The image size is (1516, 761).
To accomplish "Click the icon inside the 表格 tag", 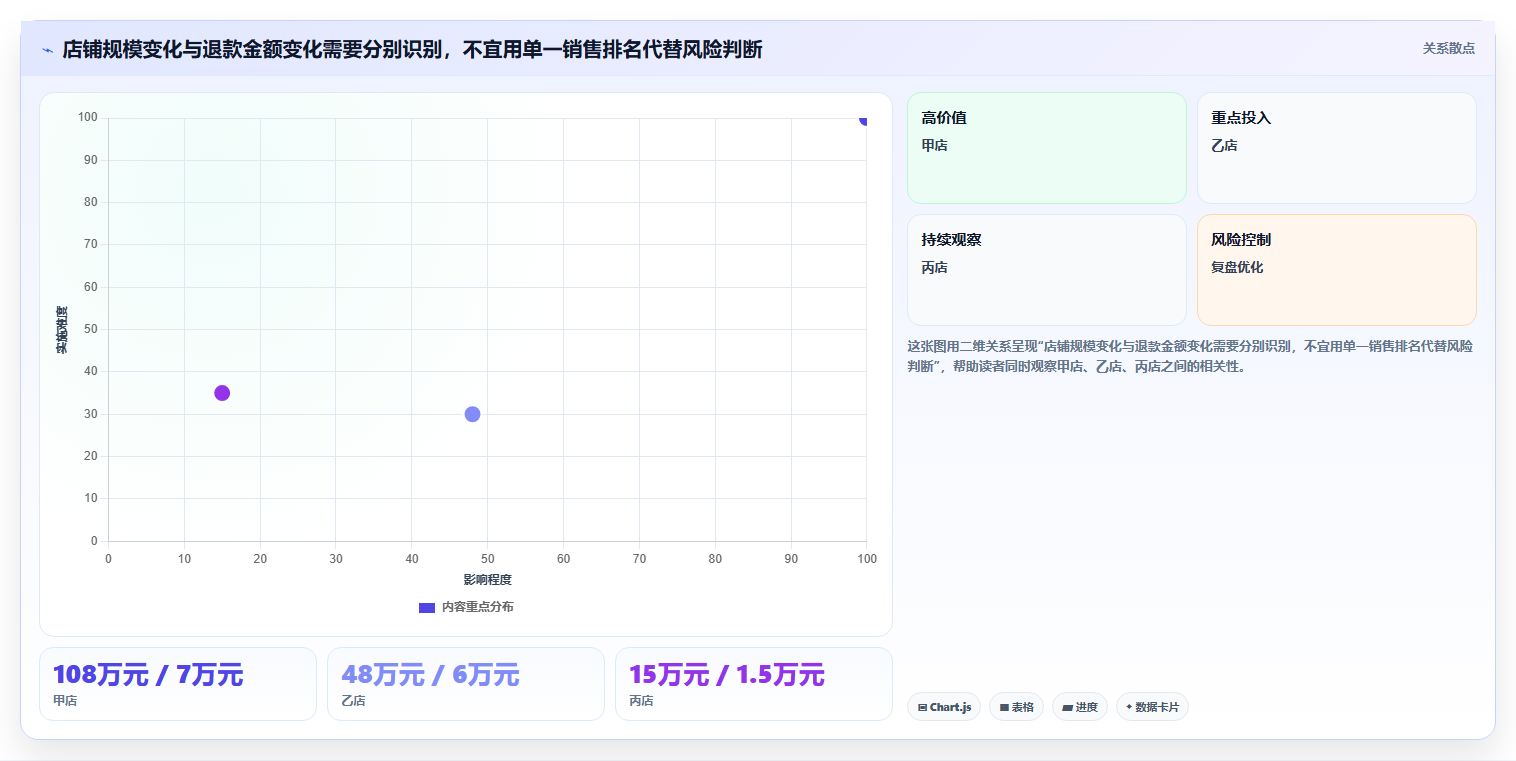I will point(1004,707).
